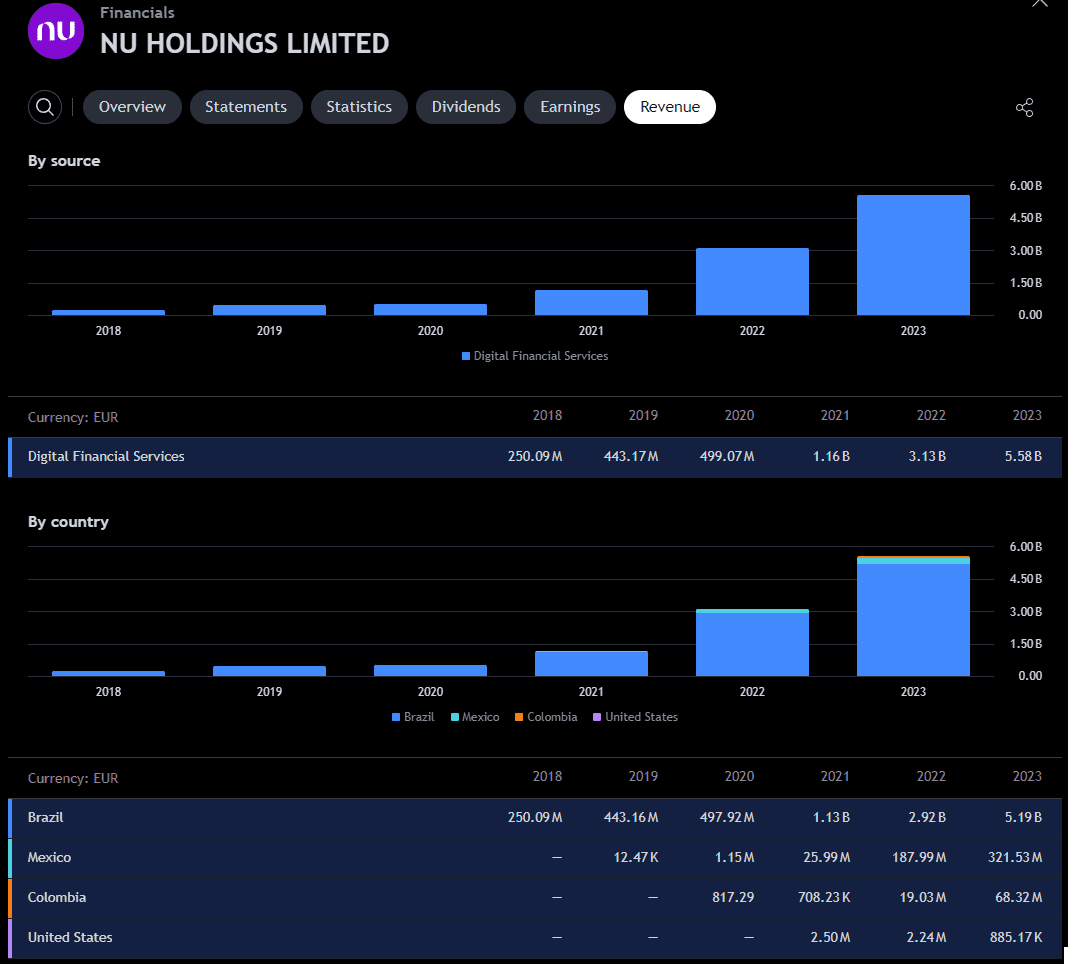This screenshot has width=1068, height=964.
Task: Click the 2021 bar in By source chart
Action: [591, 302]
